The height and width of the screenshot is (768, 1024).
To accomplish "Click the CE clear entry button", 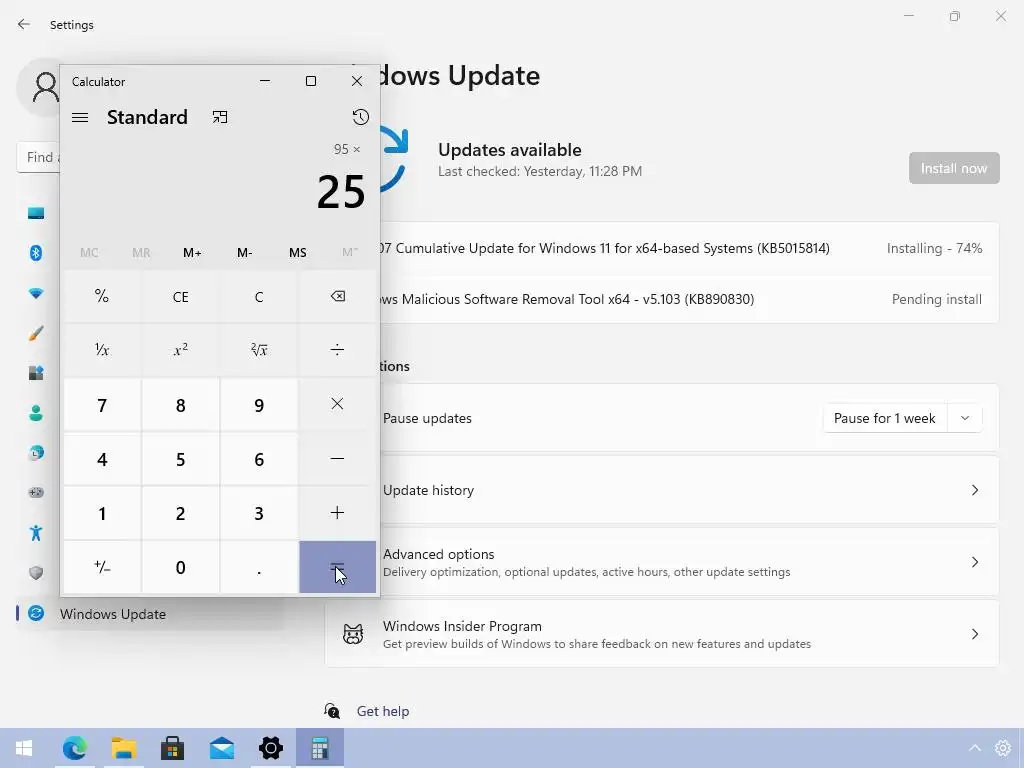I will (180, 296).
